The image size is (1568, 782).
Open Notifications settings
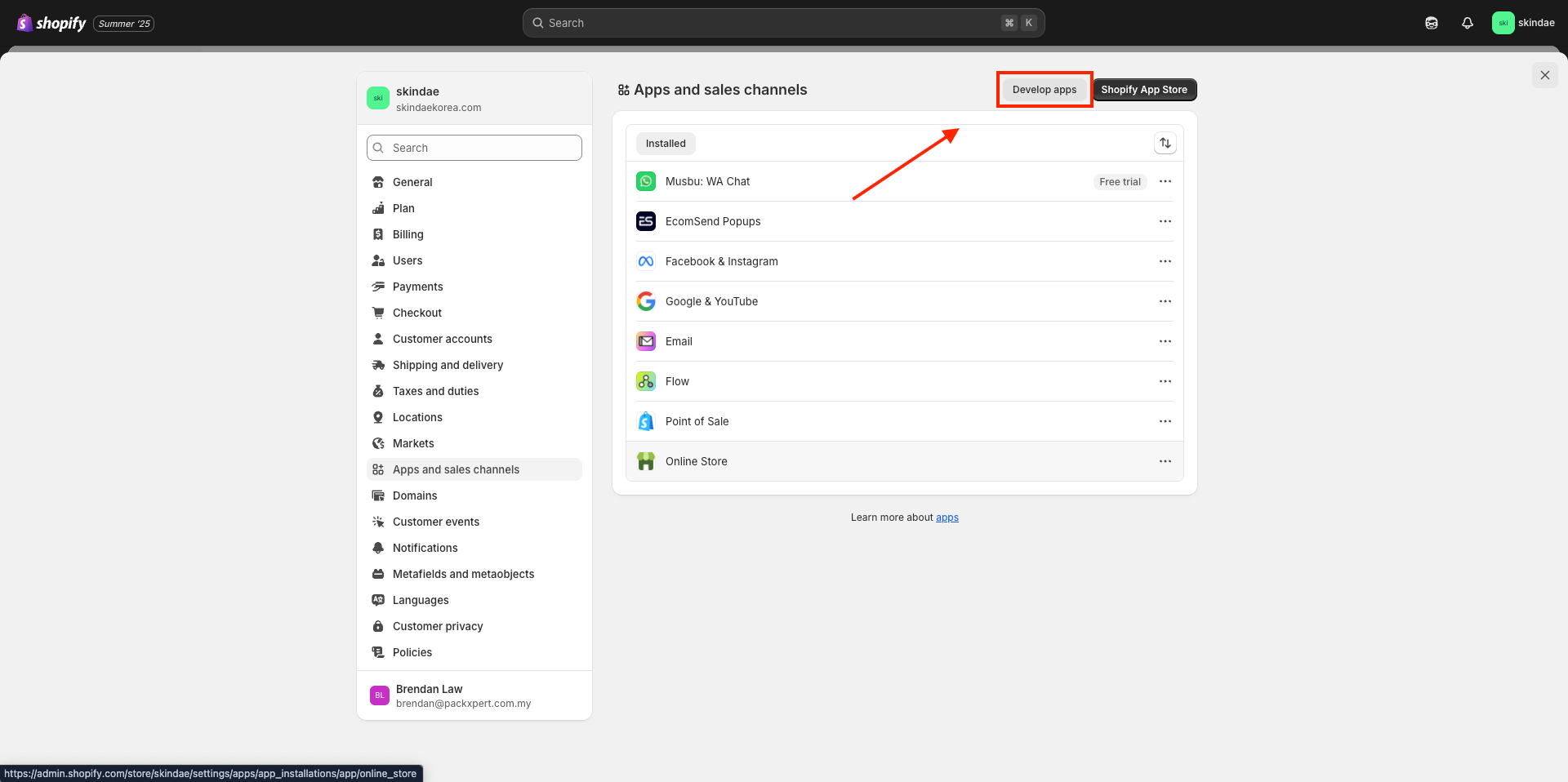click(474, 548)
